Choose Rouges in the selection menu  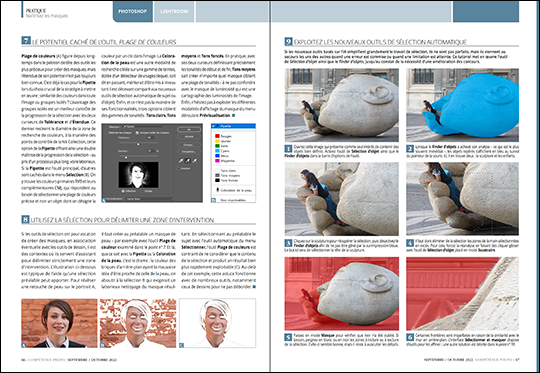pyautogui.click(x=226, y=136)
